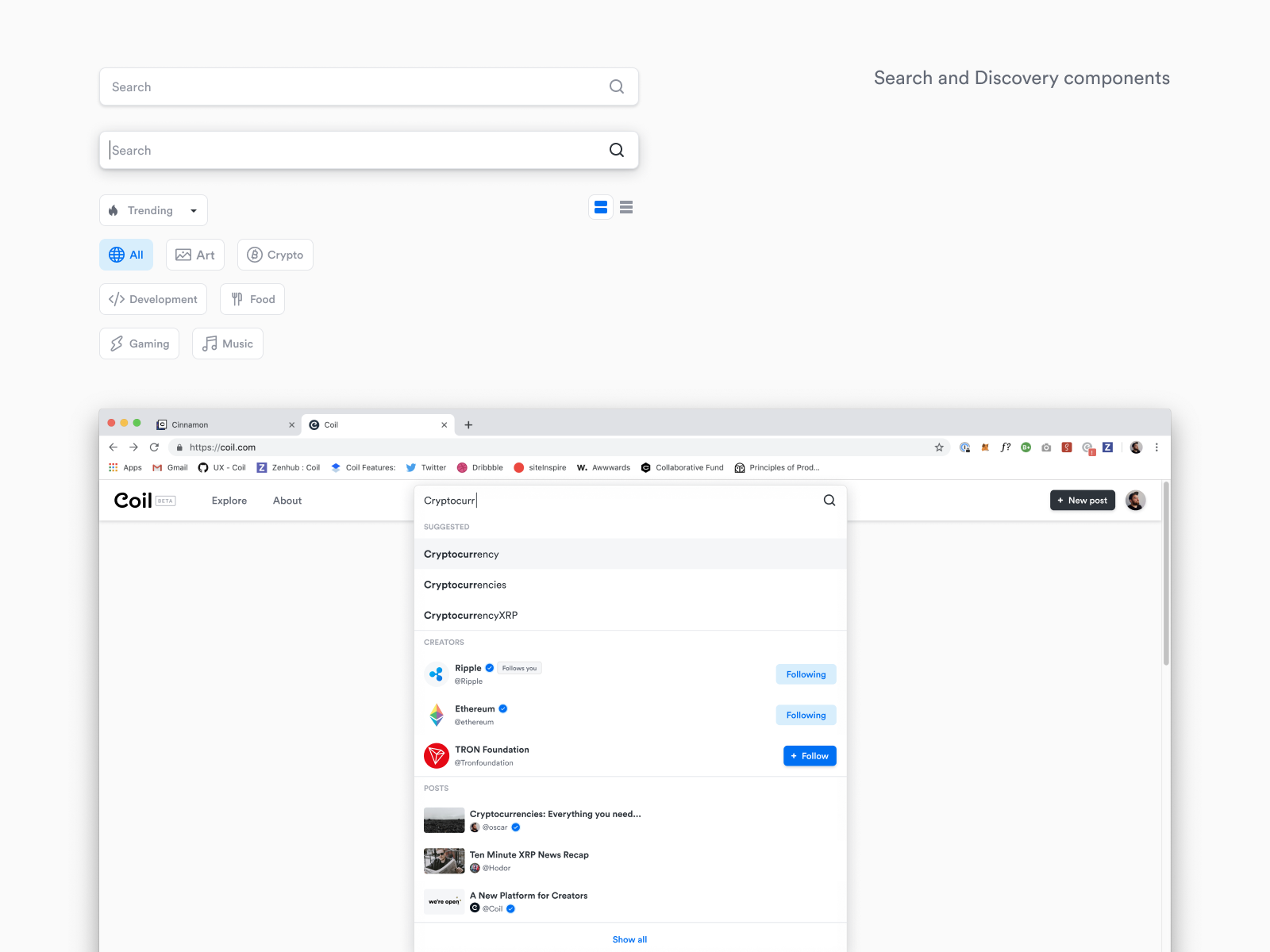Screen dimensions: 1270x952
Task: Select the Music category filter
Action: tap(228, 344)
